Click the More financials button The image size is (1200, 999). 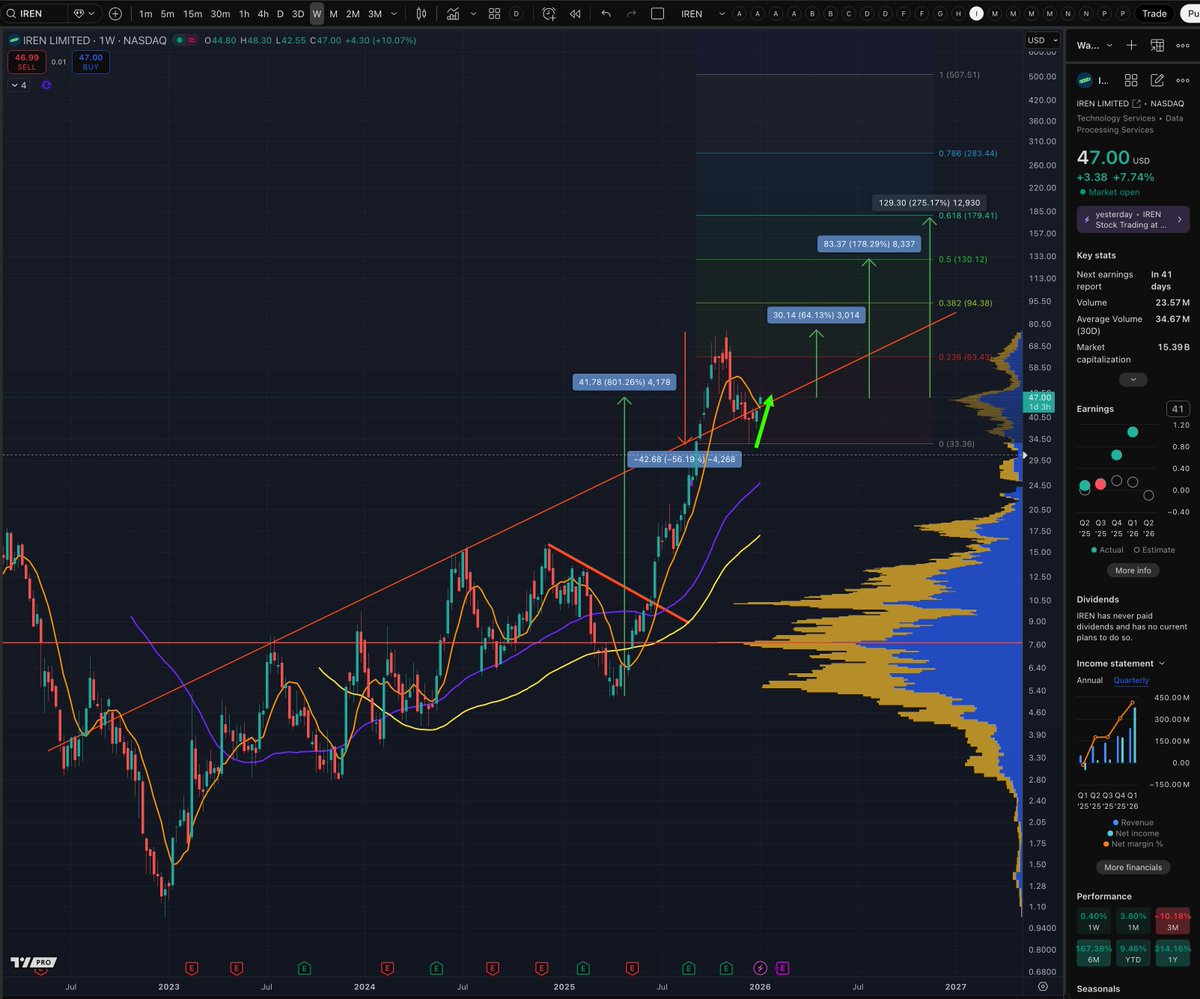click(x=1132, y=867)
